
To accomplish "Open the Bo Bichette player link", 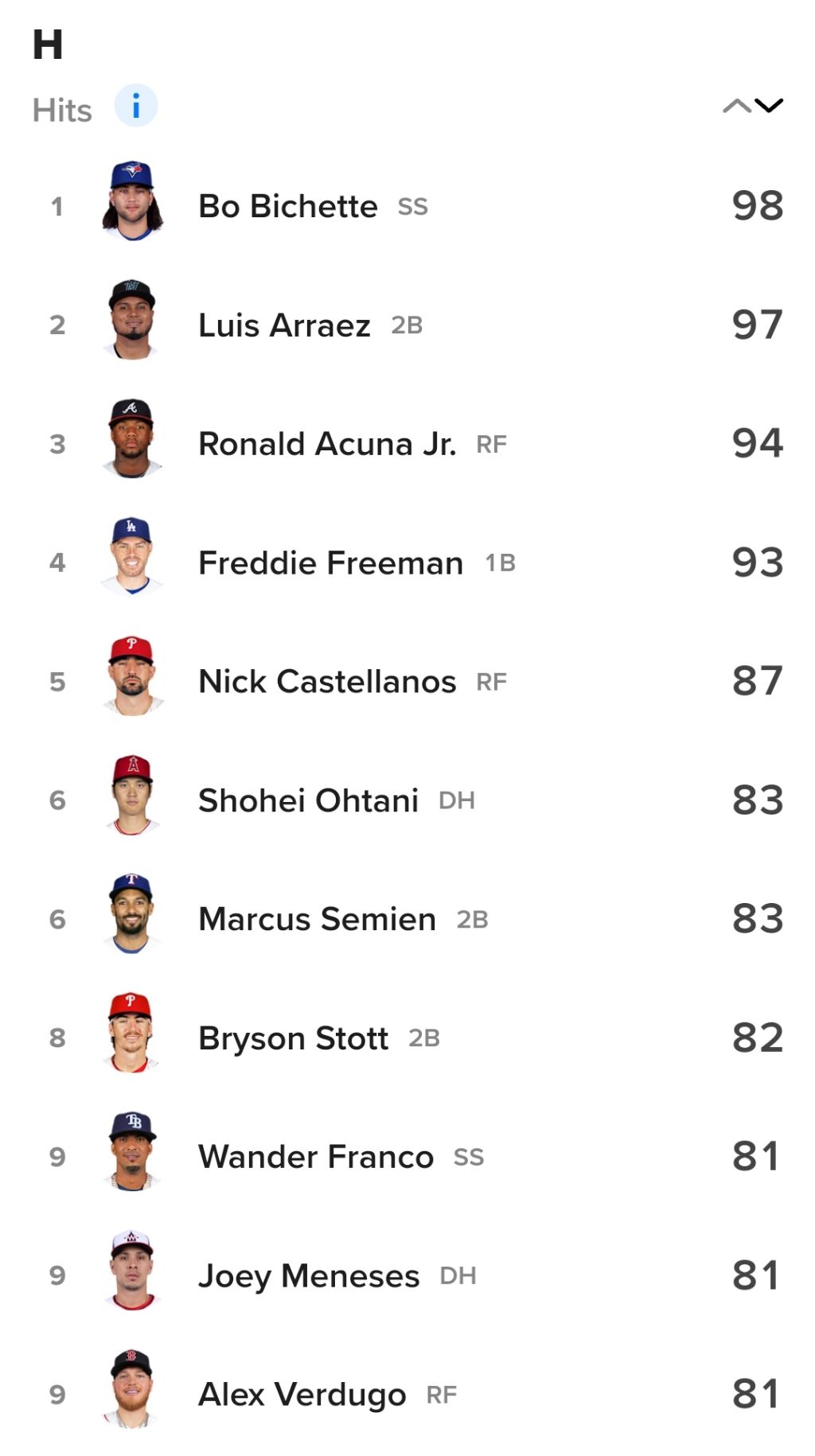I will (287, 206).
